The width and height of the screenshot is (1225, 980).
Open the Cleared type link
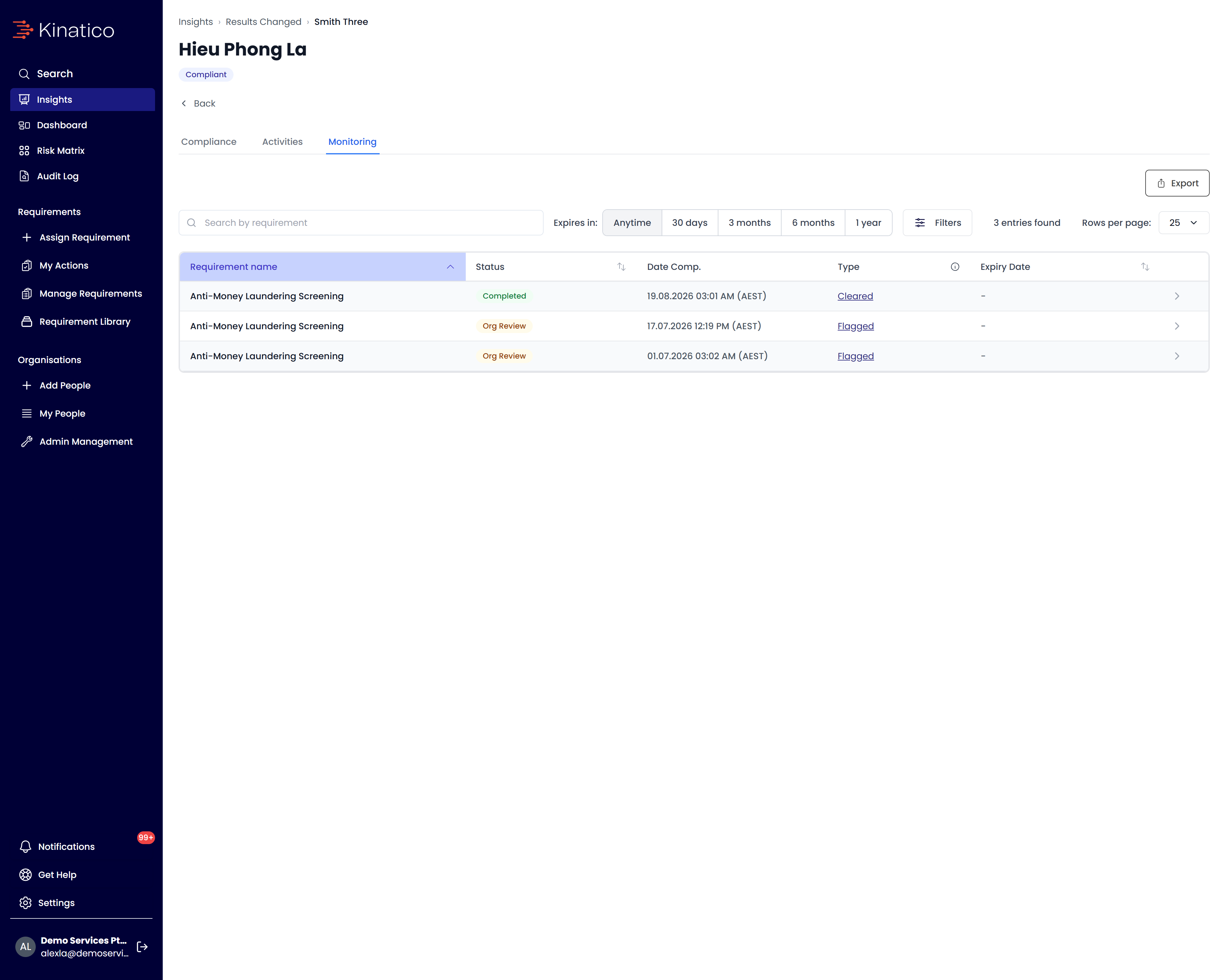pyautogui.click(x=855, y=296)
